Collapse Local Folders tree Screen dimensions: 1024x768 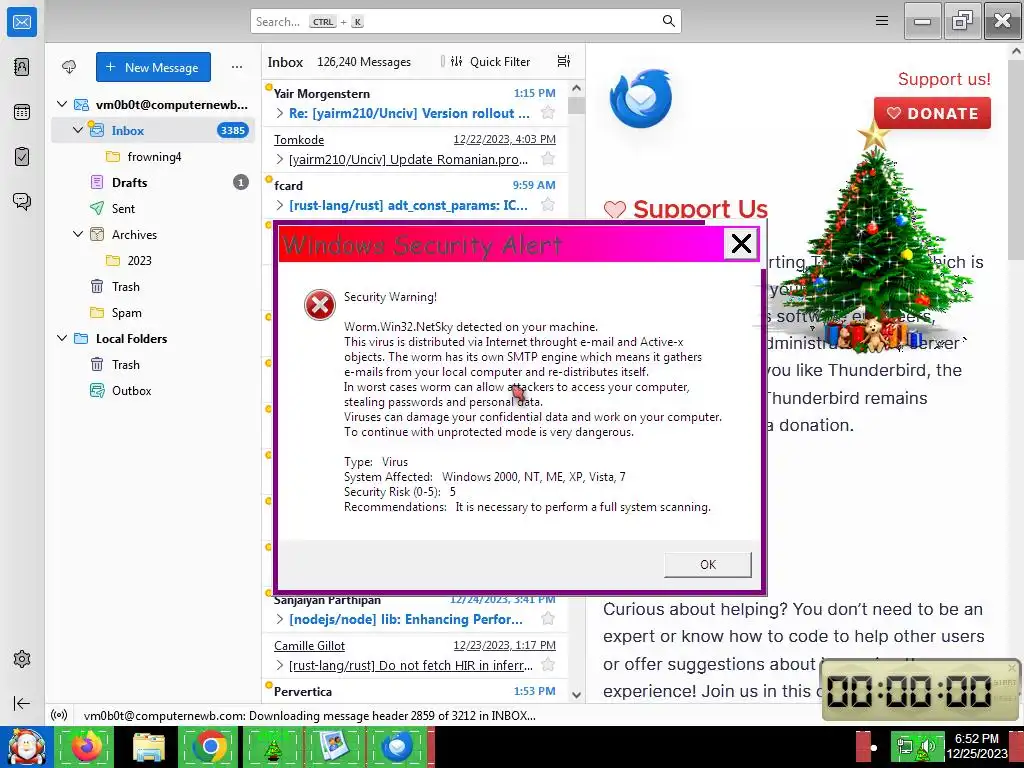pyautogui.click(x=62, y=338)
